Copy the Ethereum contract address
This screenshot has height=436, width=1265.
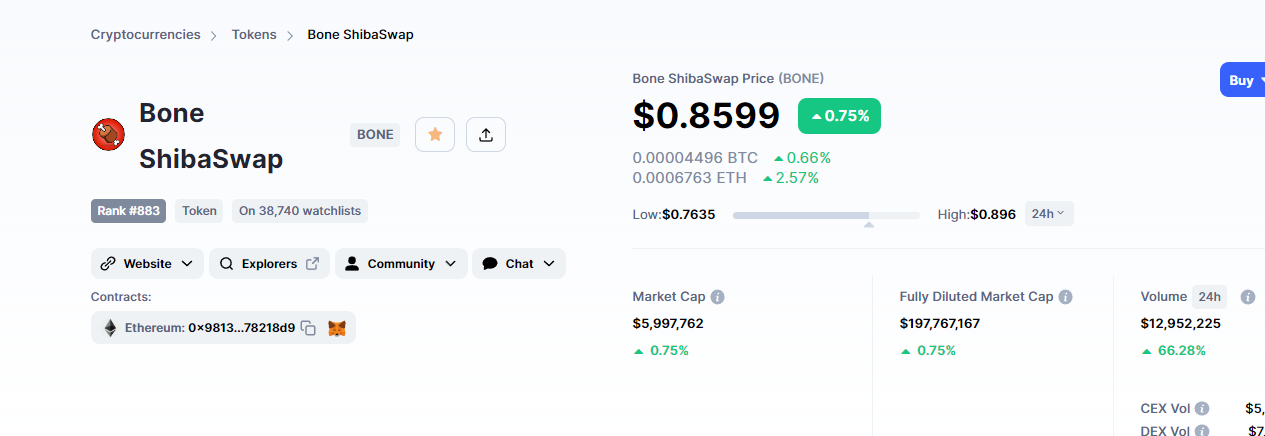coord(309,328)
